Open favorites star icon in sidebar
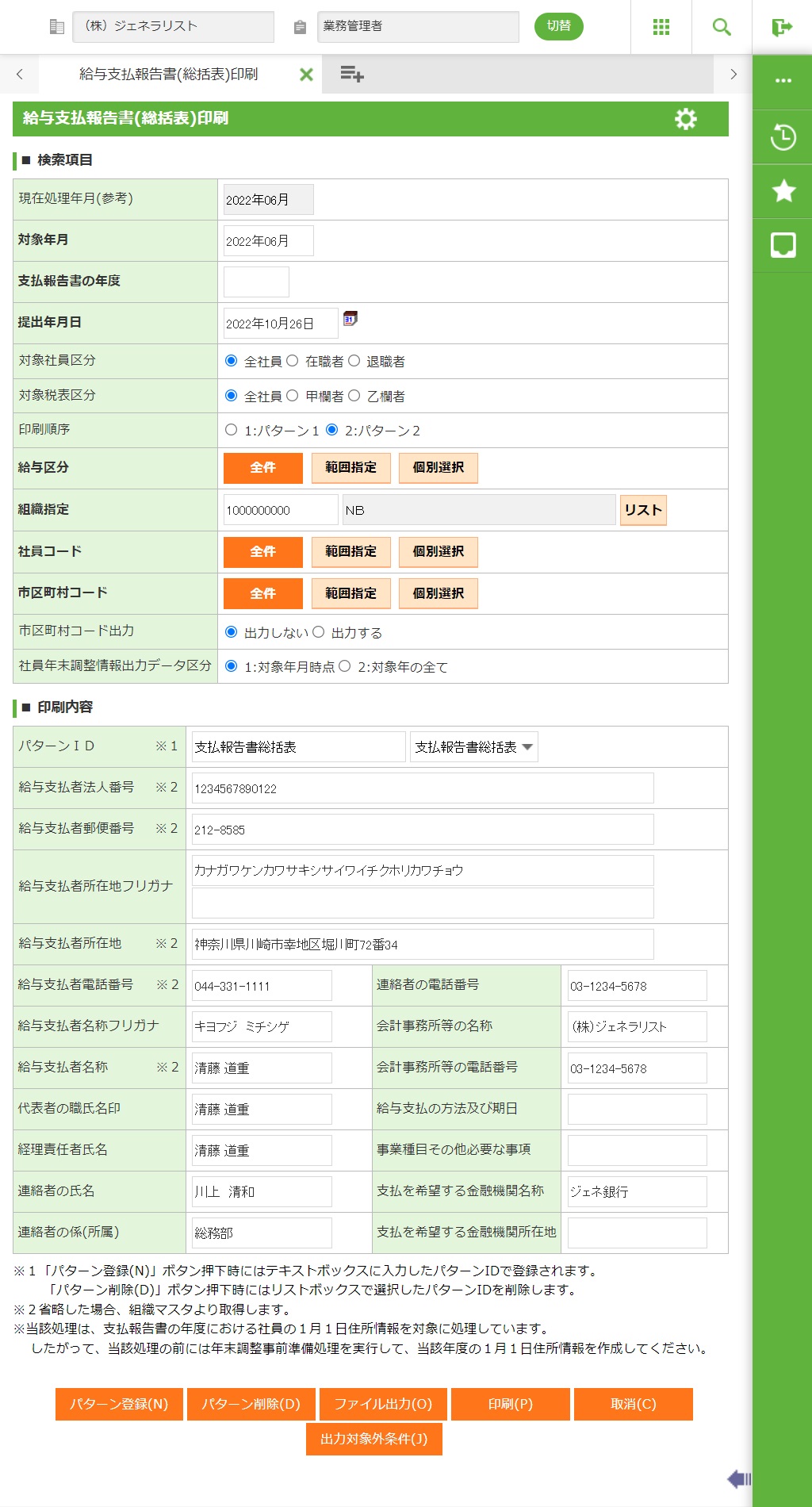 783,191
